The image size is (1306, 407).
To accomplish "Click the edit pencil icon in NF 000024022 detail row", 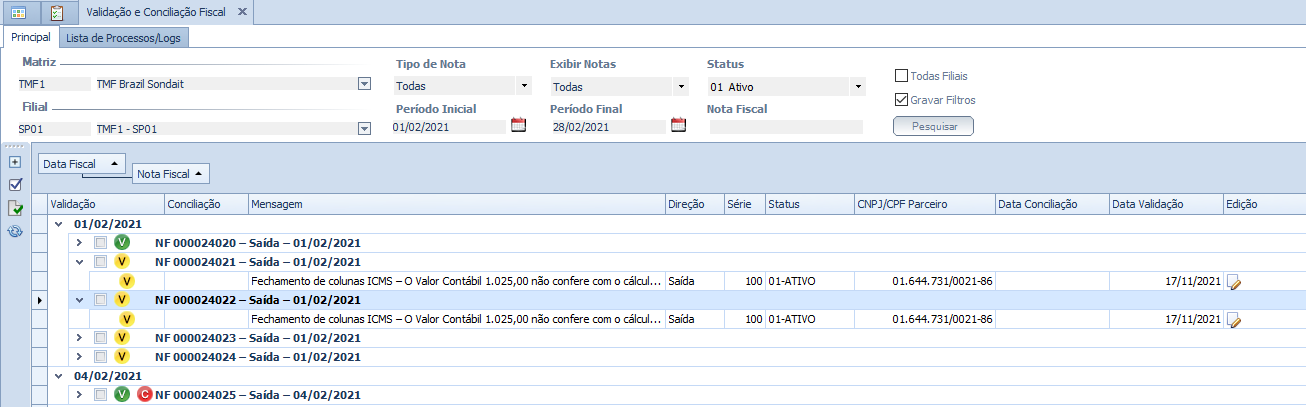I will (x=1234, y=320).
